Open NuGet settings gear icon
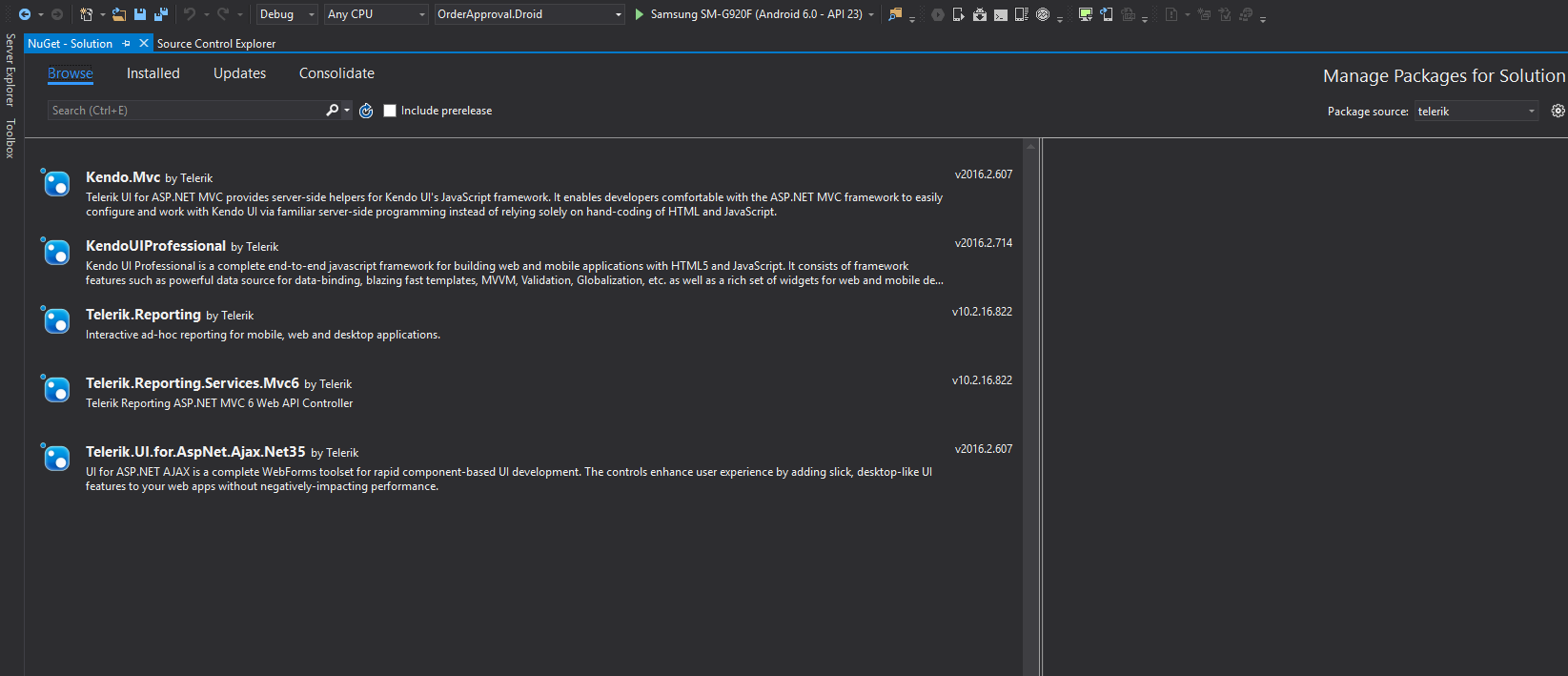Image resolution: width=1568 pixels, height=676 pixels. [x=1558, y=111]
